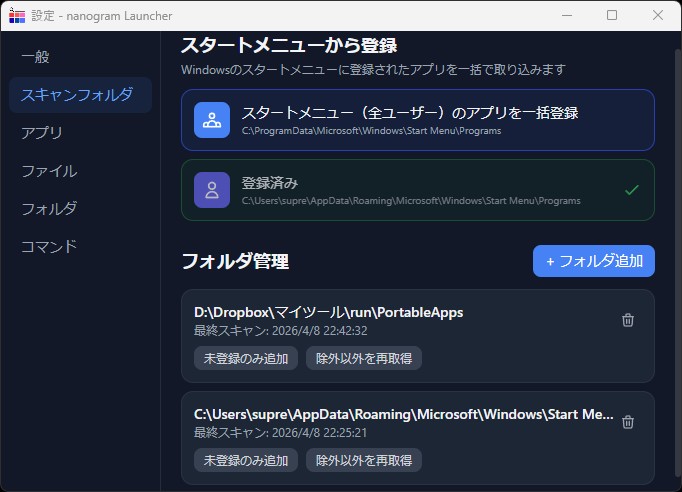Switch to the アプリ section
This screenshot has height=492, width=682.
(42, 133)
